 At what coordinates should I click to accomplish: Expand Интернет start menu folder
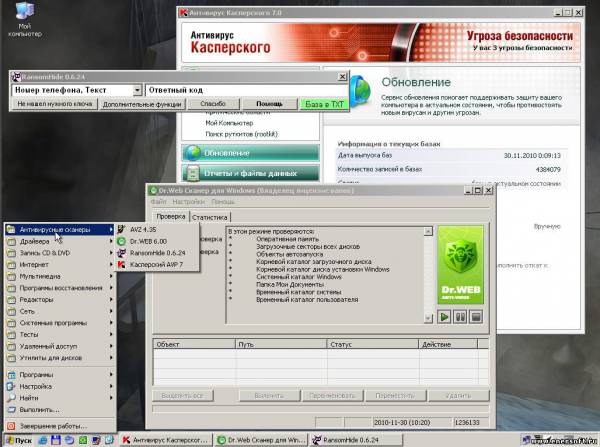[x=60, y=264]
